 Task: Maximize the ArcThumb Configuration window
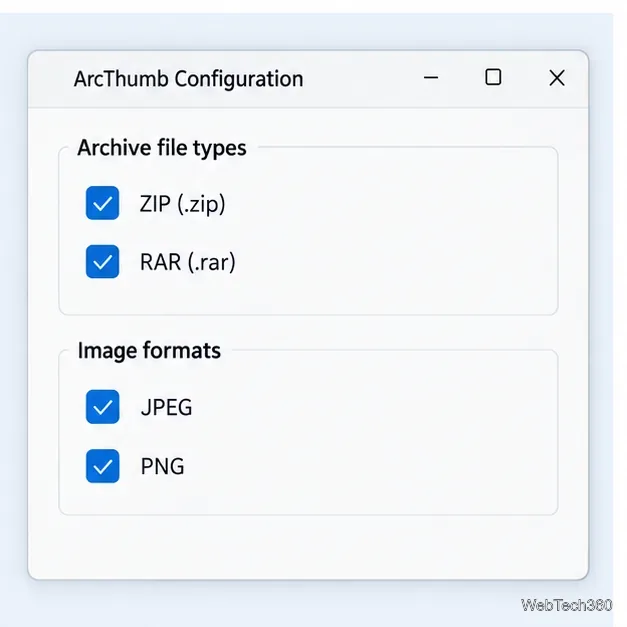pyautogui.click(x=493, y=77)
